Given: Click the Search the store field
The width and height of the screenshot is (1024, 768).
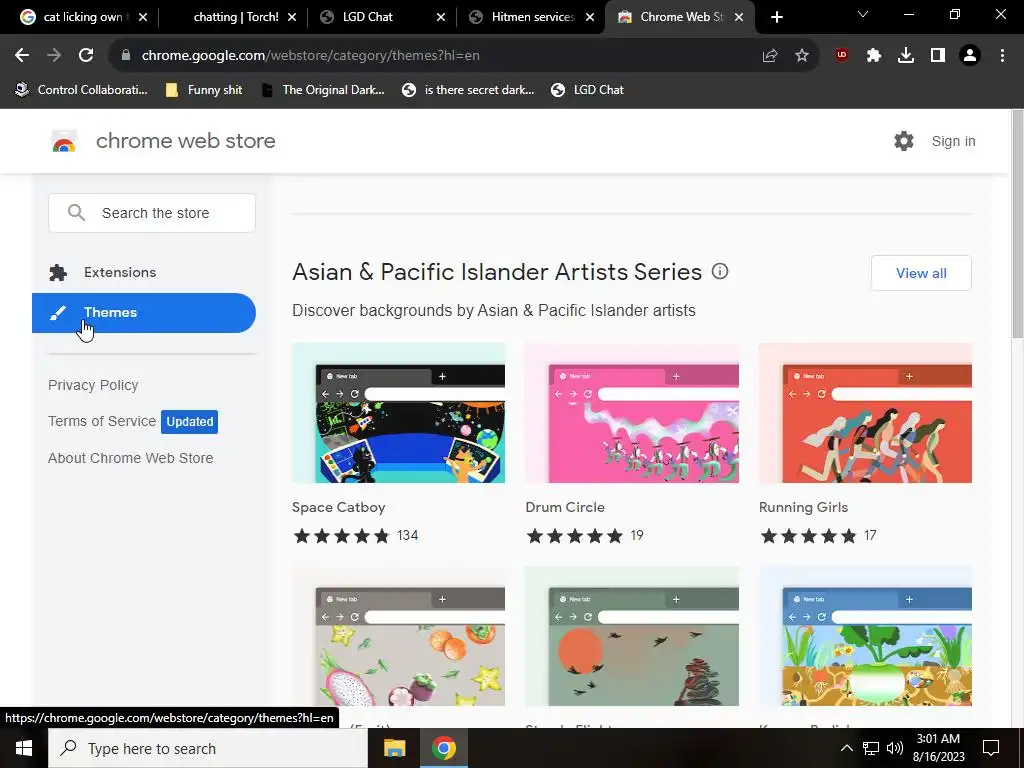Looking at the screenshot, I should pyautogui.click(x=152, y=213).
